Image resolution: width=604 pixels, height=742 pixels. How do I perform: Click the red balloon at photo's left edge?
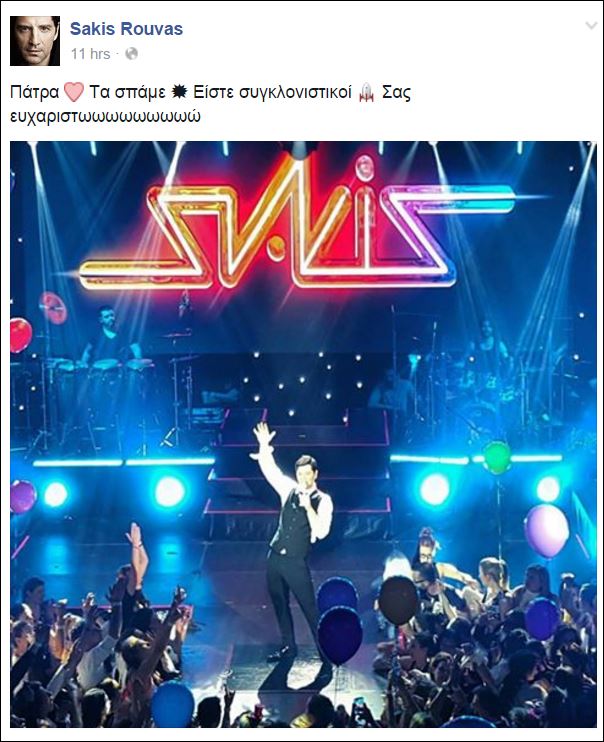[x=20, y=335]
